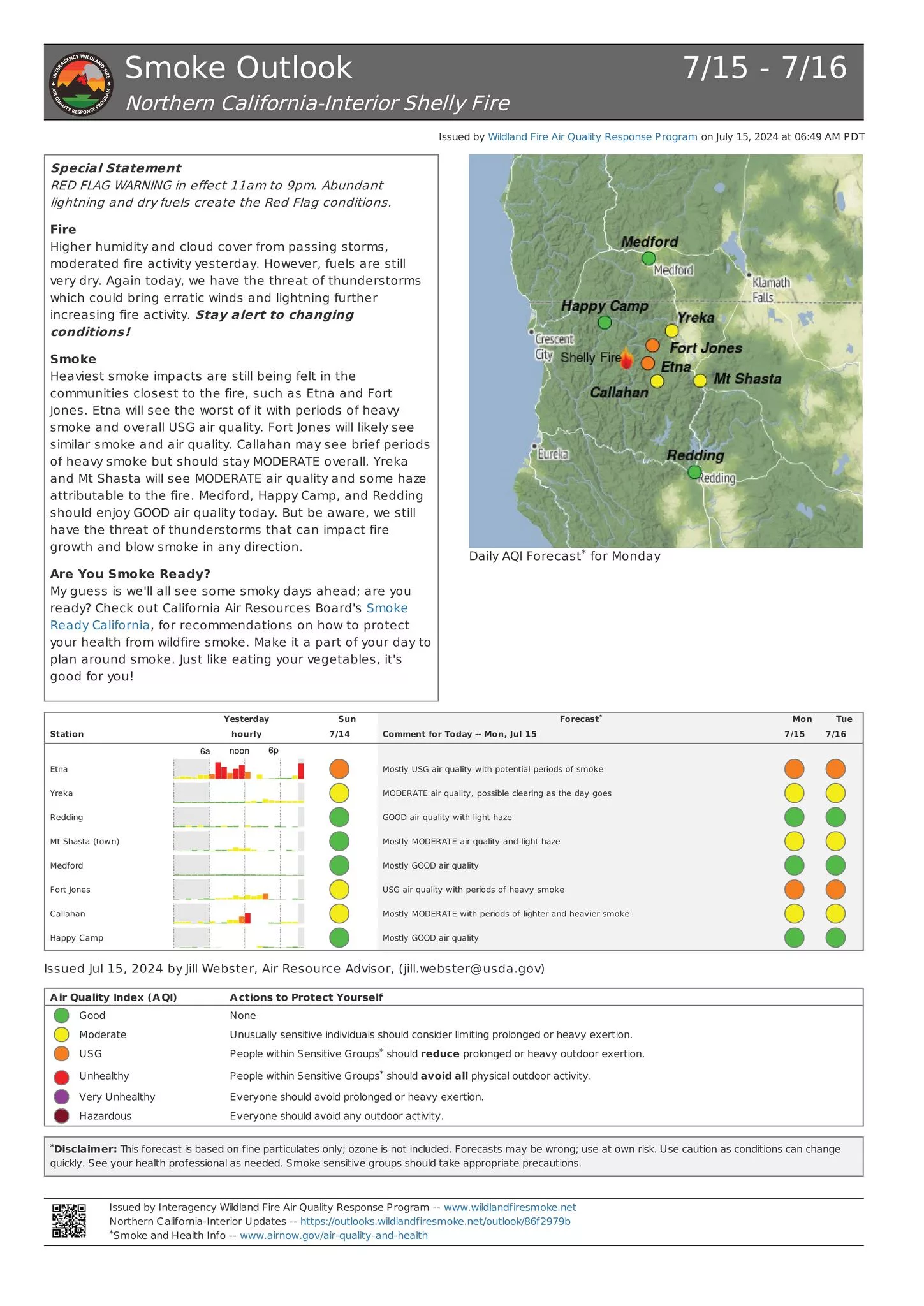This screenshot has height=1306, width=924.
Task: Click the 'Are You Smoke Ready?' heading
Action: click(x=130, y=574)
